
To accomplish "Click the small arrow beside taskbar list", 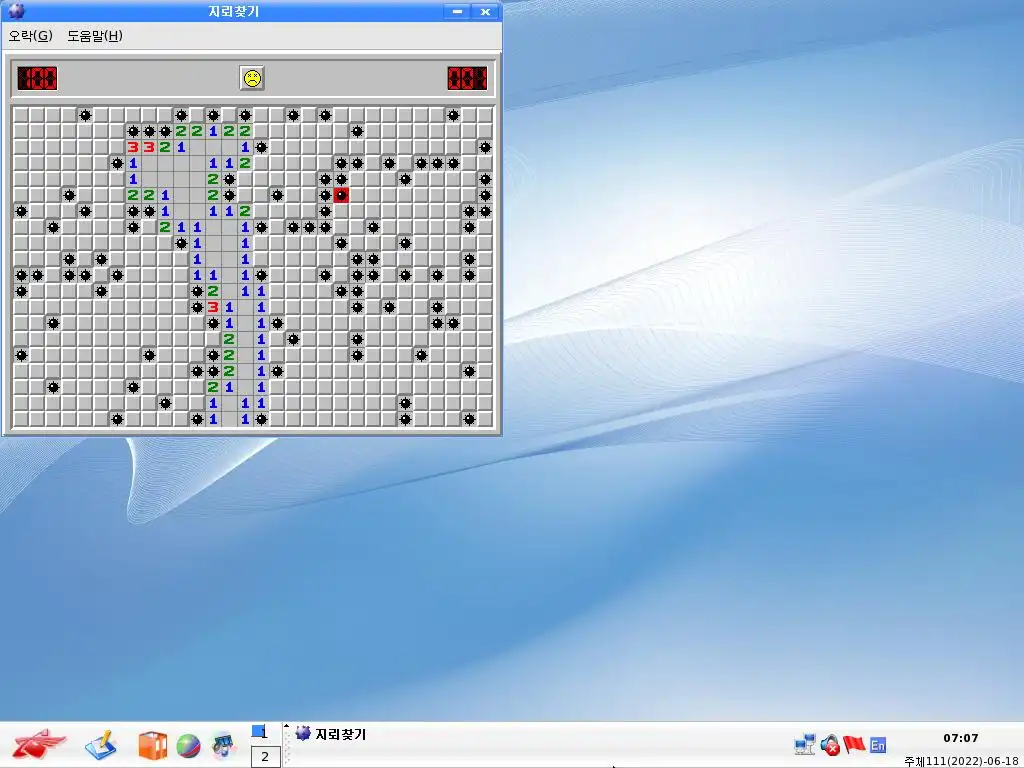I will pos(286,726).
